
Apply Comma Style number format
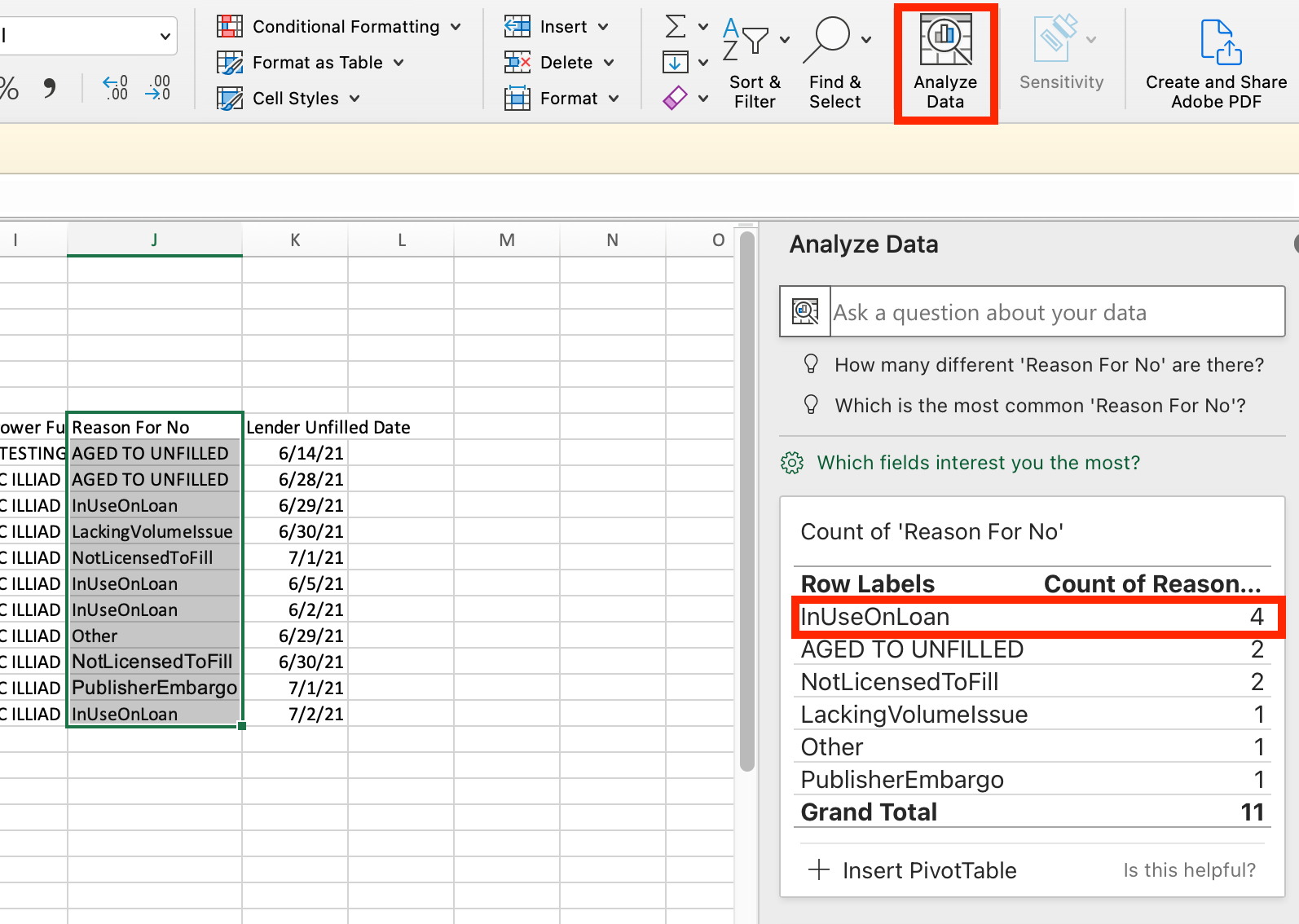pyautogui.click(x=50, y=87)
